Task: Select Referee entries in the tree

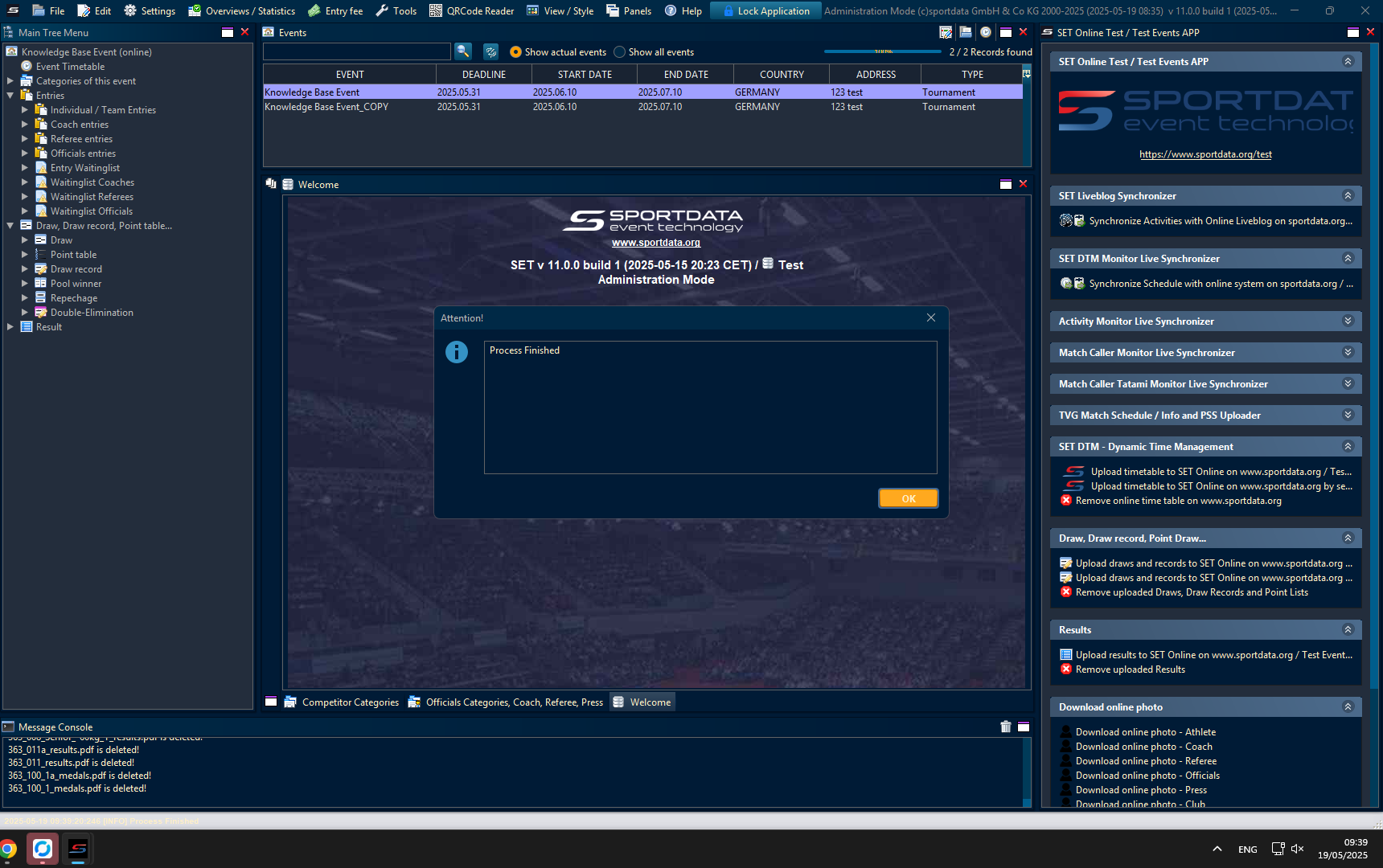Action: coord(81,138)
